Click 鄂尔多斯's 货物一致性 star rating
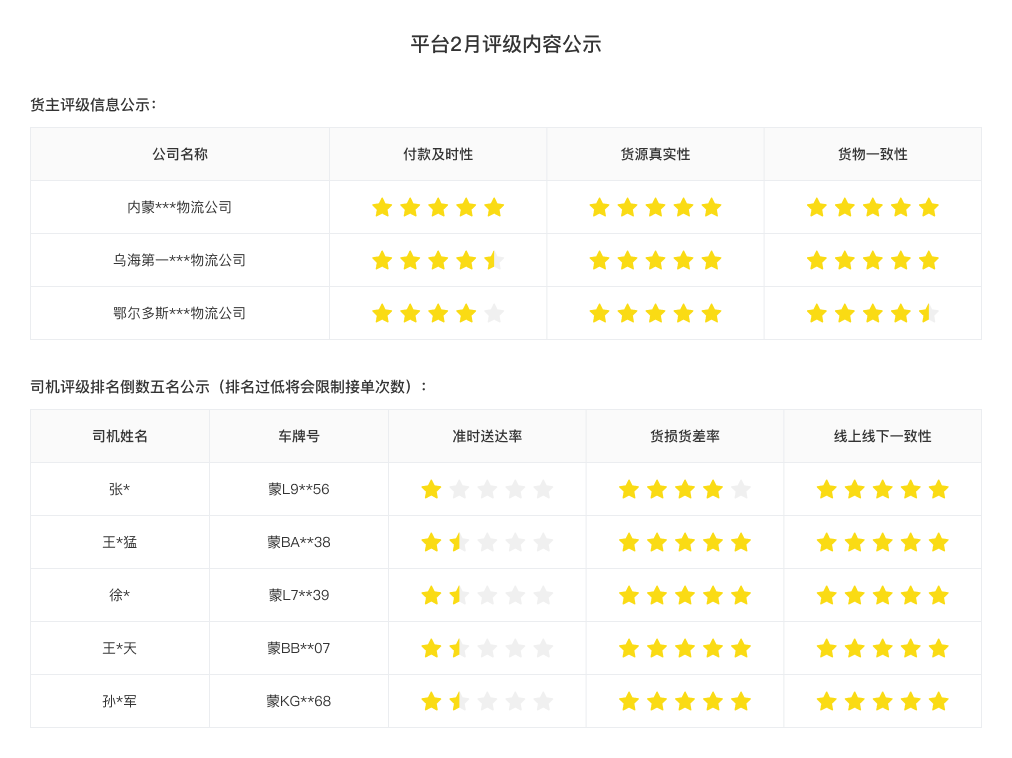Image resolution: width=1012 pixels, height=758 pixels. [873, 313]
